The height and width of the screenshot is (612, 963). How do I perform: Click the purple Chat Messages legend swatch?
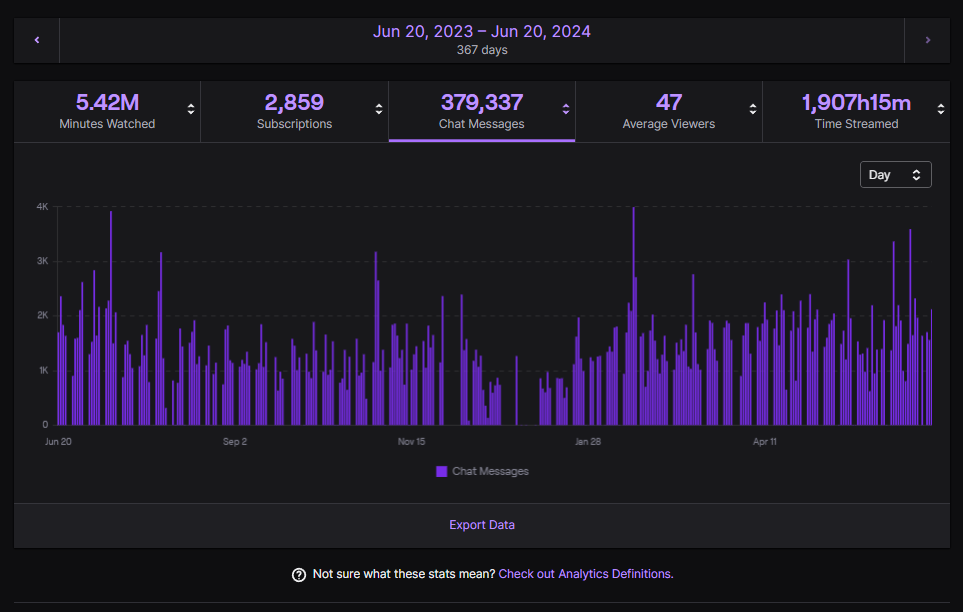click(441, 471)
